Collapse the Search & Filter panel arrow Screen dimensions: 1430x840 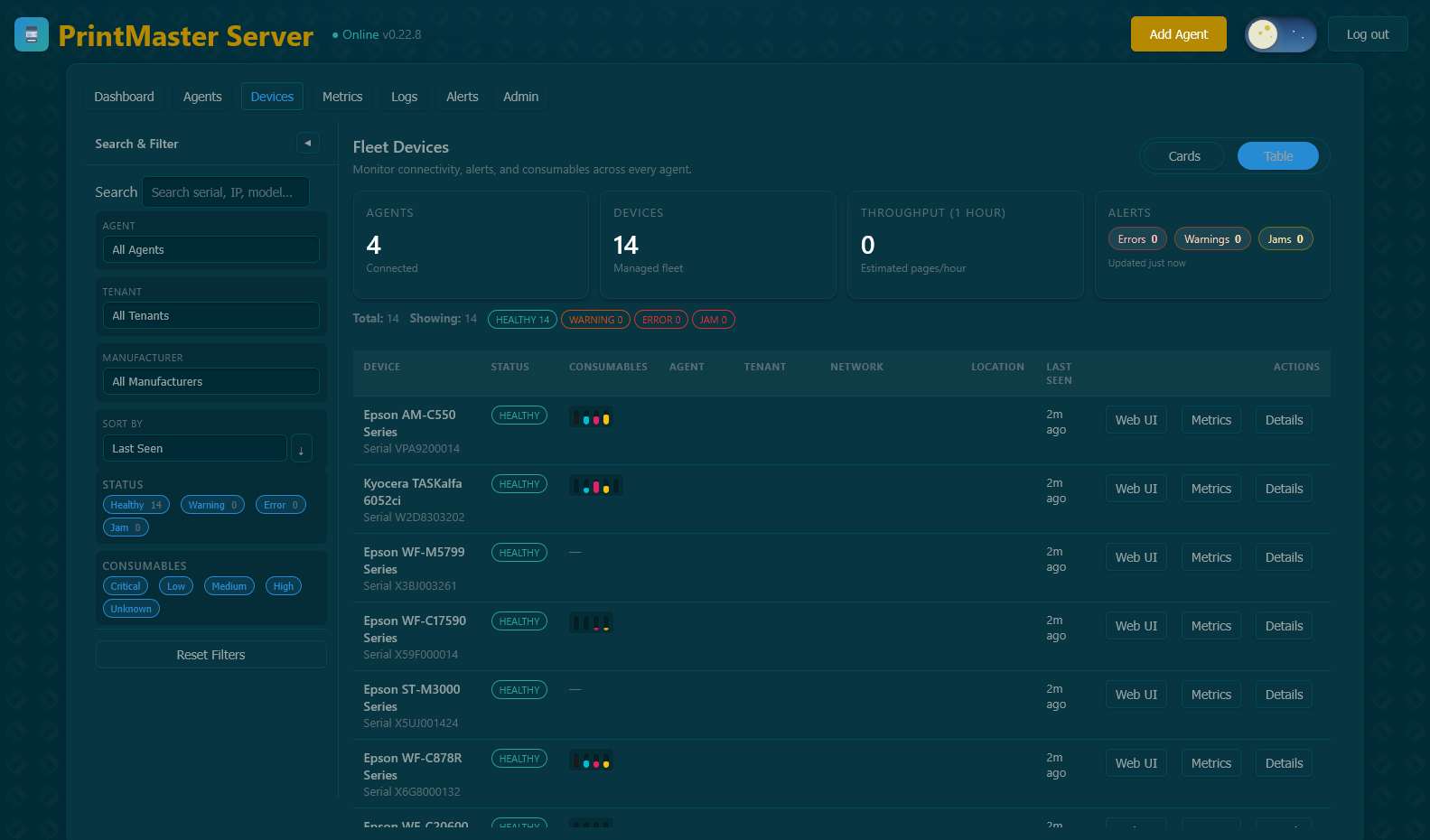click(x=308, y=143)
